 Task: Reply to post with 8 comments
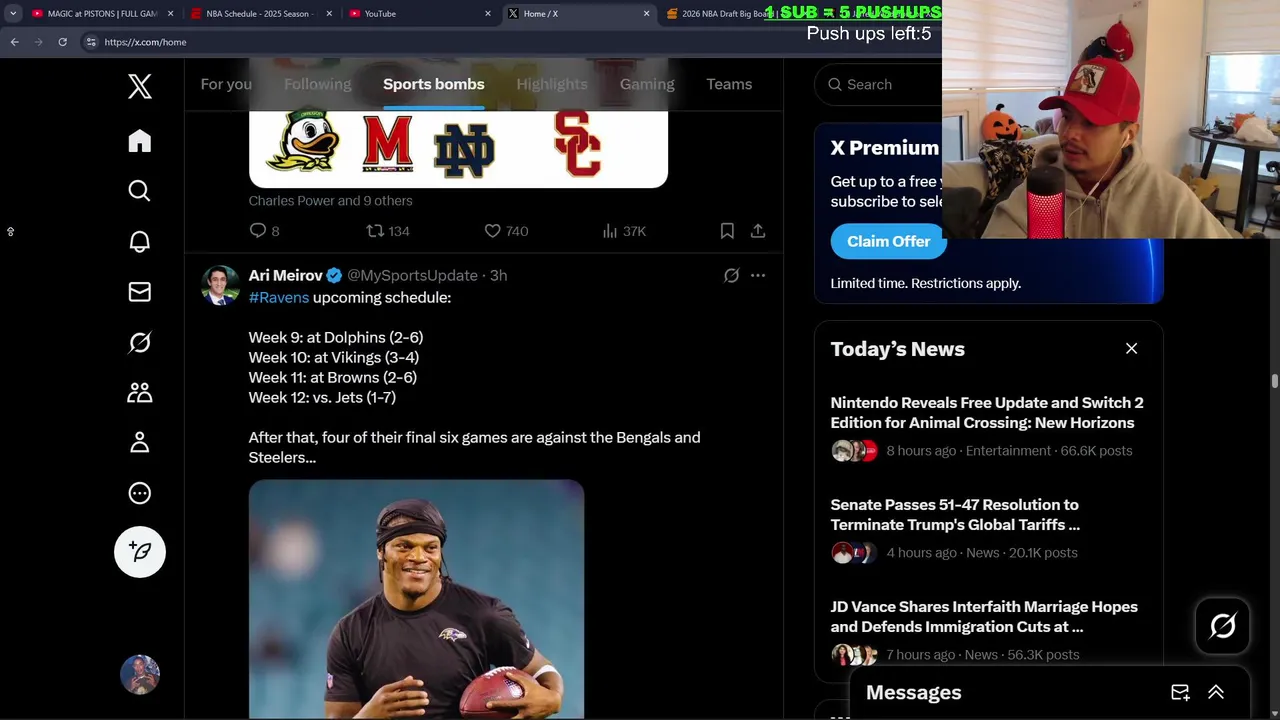click(x=264, y=231)
